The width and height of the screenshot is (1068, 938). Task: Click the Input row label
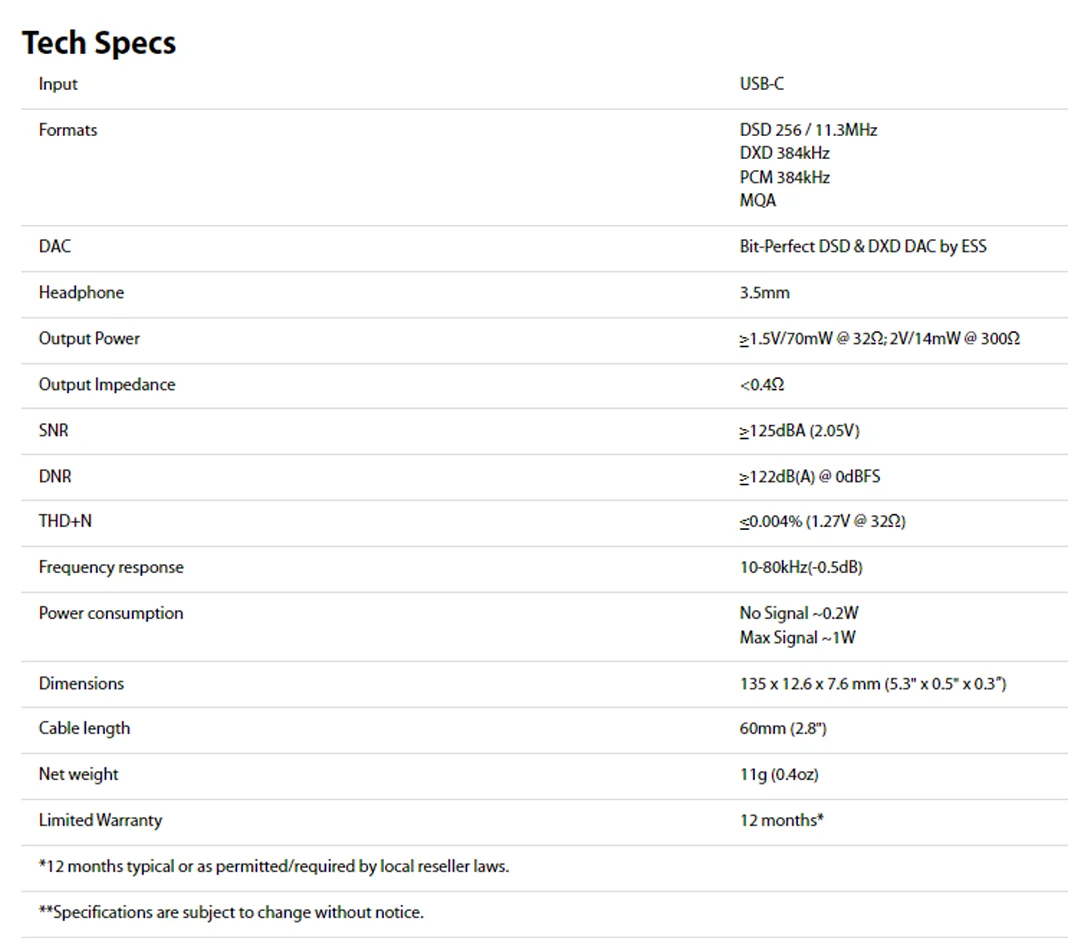[x=58, y=84]
